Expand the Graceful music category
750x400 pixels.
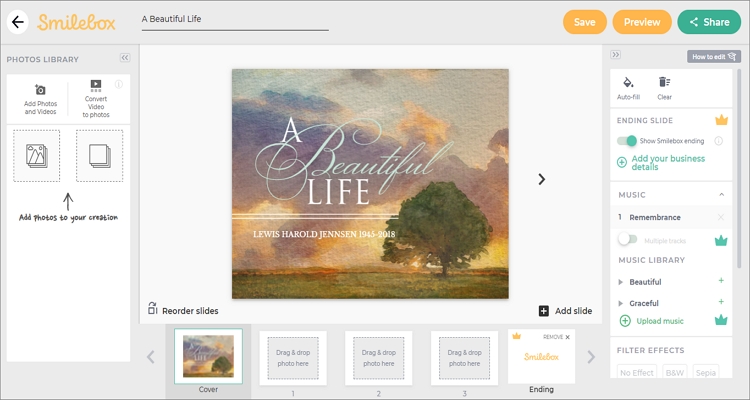[621, 303]
